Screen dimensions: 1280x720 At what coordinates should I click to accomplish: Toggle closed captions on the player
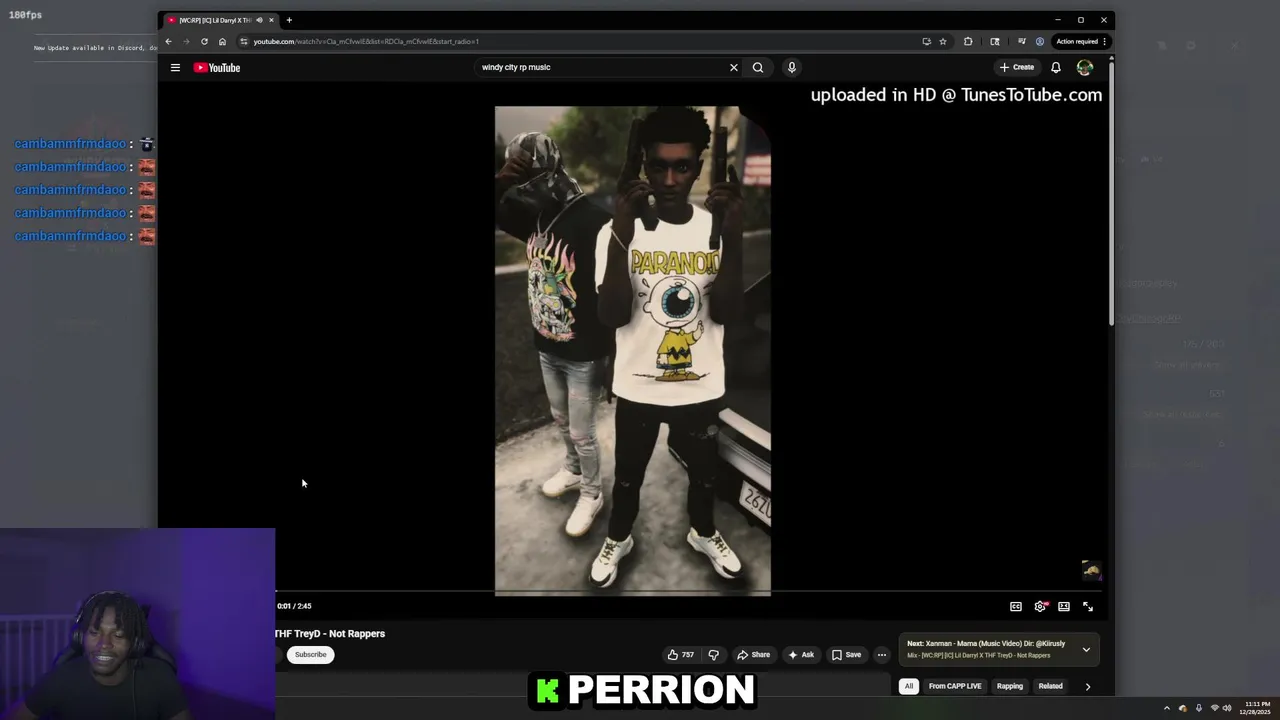[x=1016, y=606]
